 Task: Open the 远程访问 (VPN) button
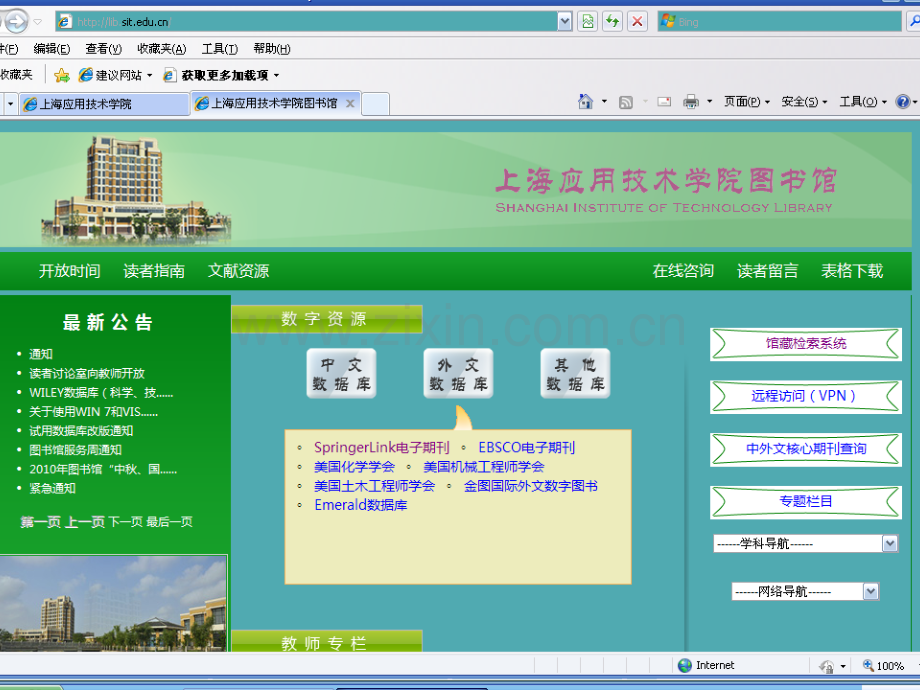click(x=806, y=396)
